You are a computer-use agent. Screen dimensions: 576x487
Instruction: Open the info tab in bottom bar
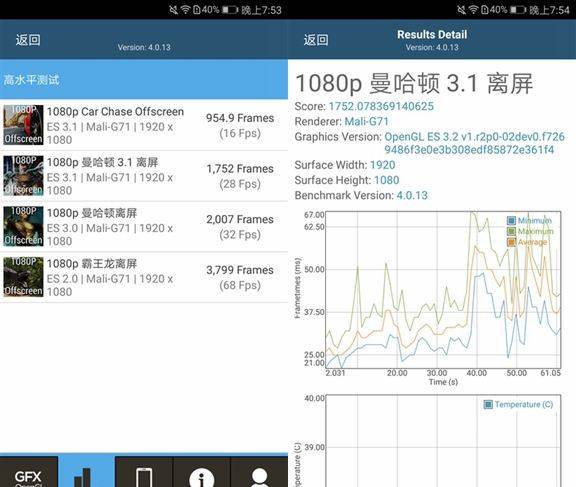tap(201, 472)
